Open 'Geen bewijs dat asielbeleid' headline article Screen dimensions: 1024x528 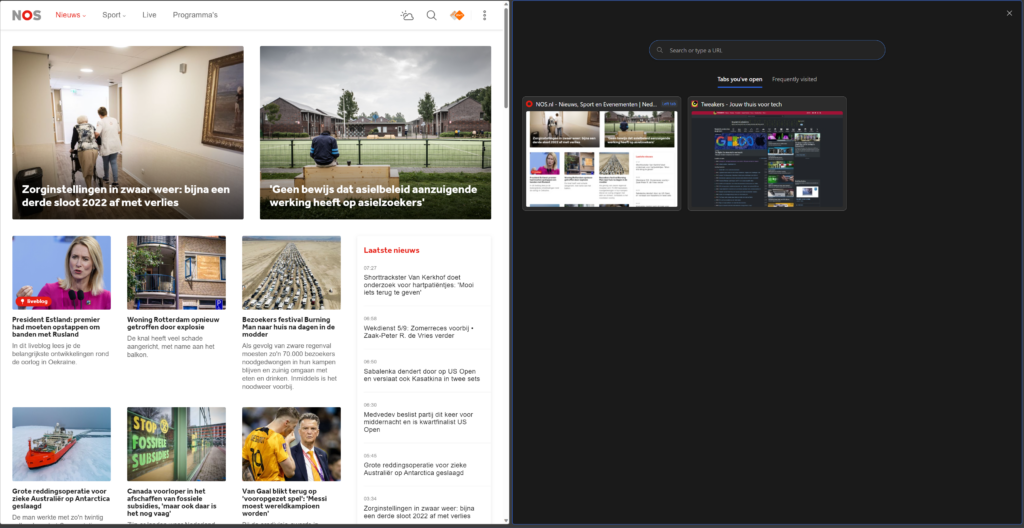pos(374,196)
